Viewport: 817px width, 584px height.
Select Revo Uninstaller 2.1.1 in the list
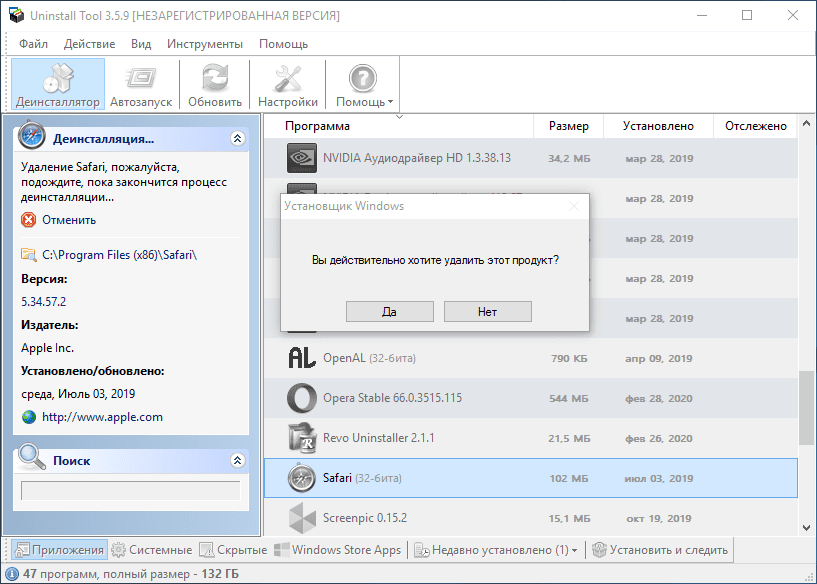coord(531,438)
